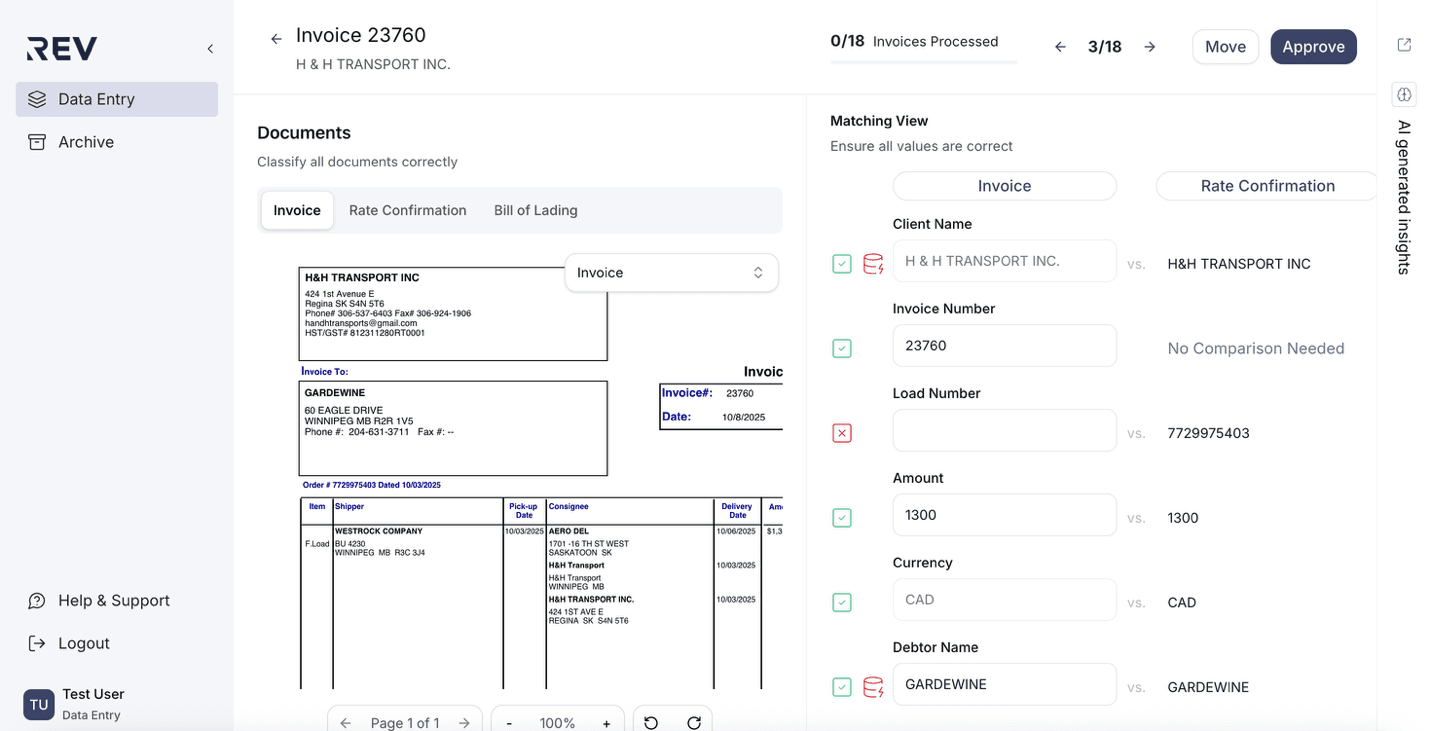Open invoice in new window icon
Image resolution: width=1431 pixels, height=731 pixels.
pos(1404,45)
